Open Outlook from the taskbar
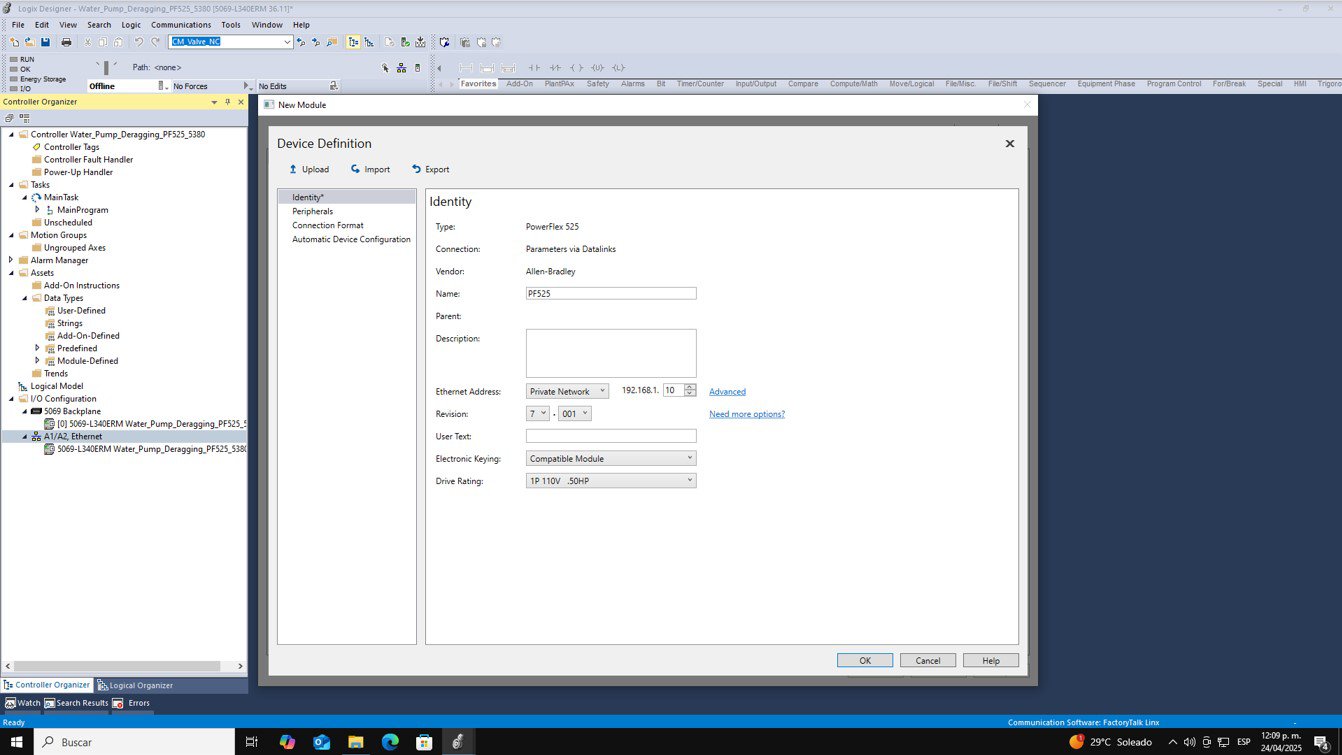 pyautogui.click(x=321, y=742)
